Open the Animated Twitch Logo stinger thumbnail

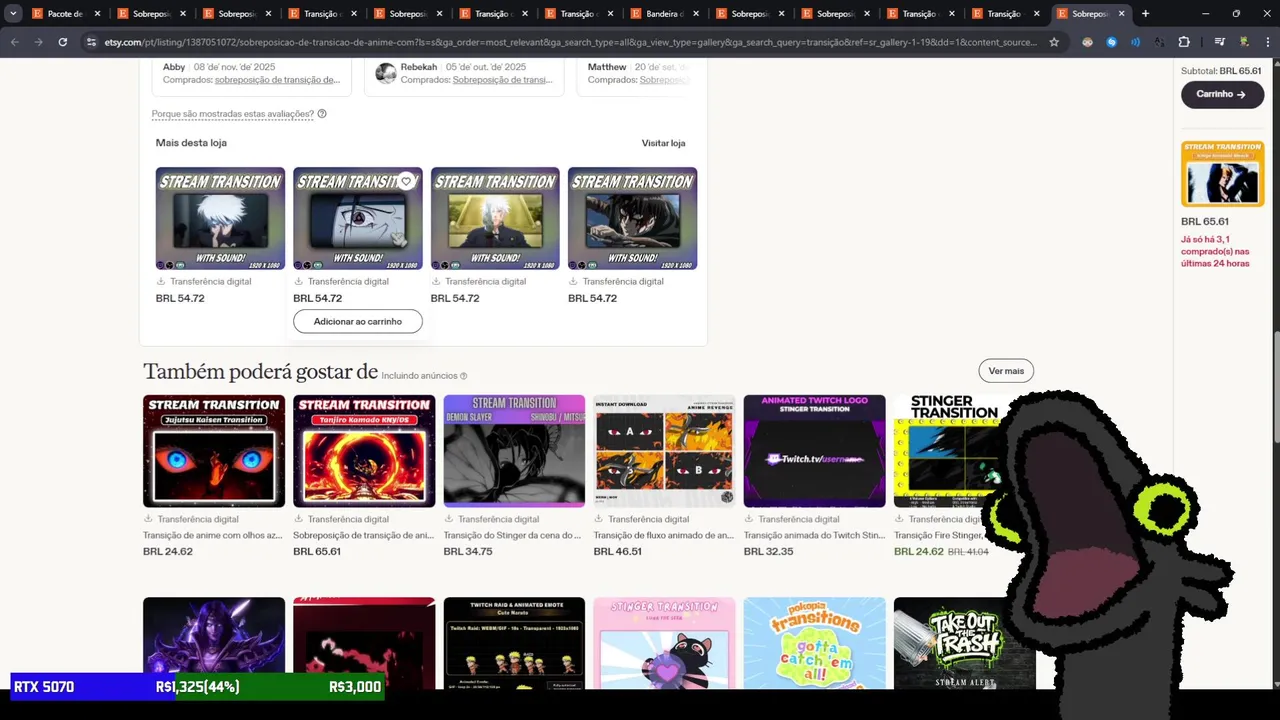tap(814, 451)
